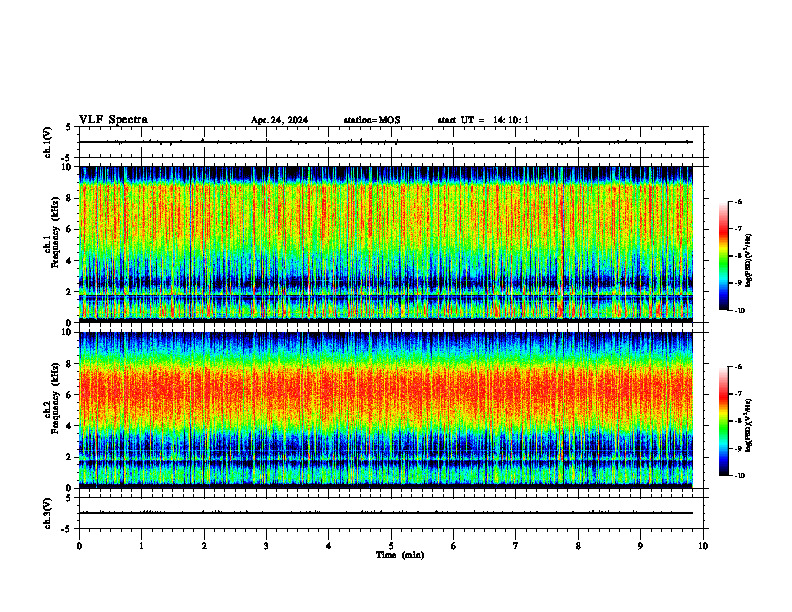The height and width of the screenshot is (612, 792).
Task: Click the "start UT = 14:10: 1" text
Action: 483,120
